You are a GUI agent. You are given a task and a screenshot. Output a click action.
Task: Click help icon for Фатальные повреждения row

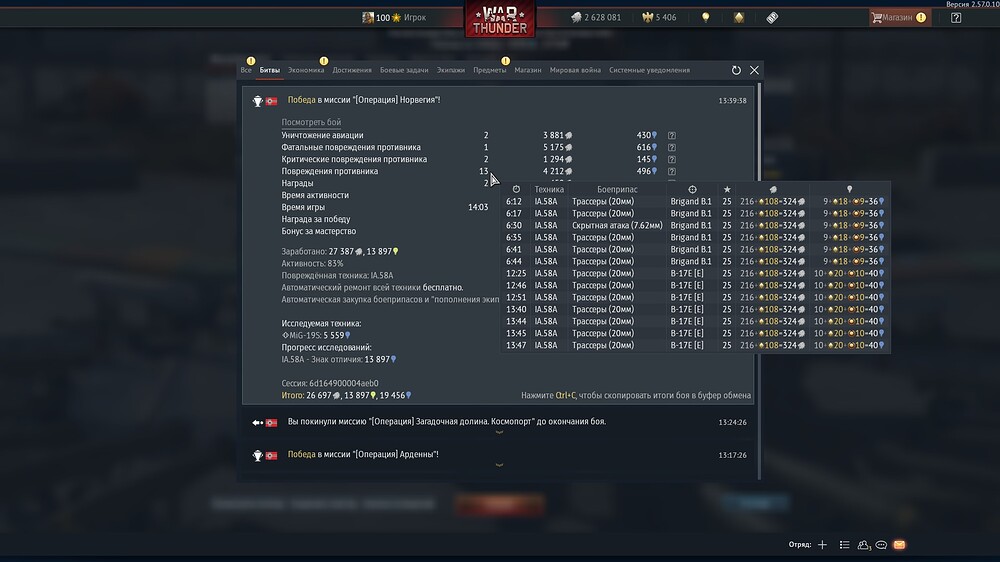(x=672, y=147)
